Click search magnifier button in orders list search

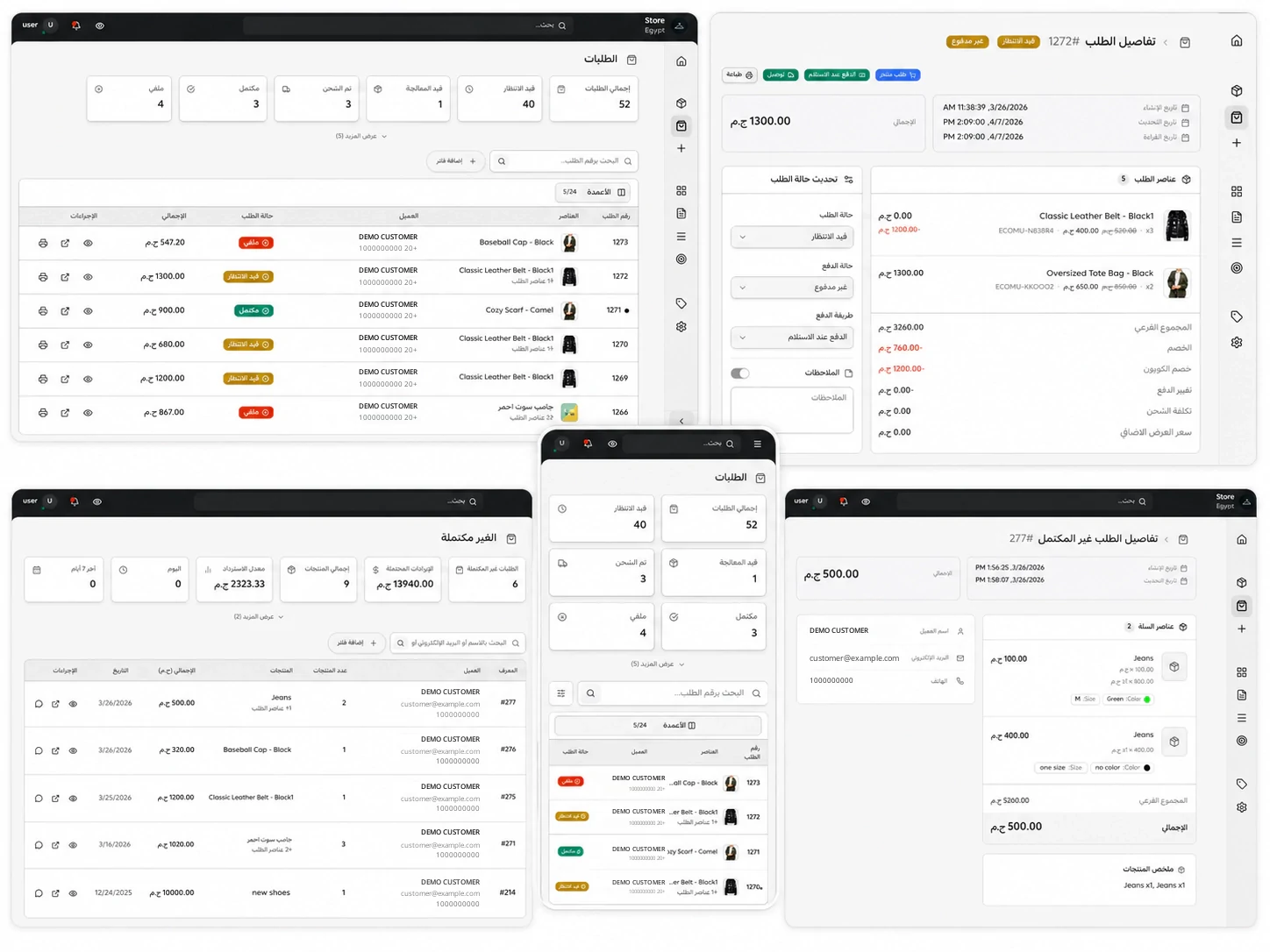tap(502, 161)
